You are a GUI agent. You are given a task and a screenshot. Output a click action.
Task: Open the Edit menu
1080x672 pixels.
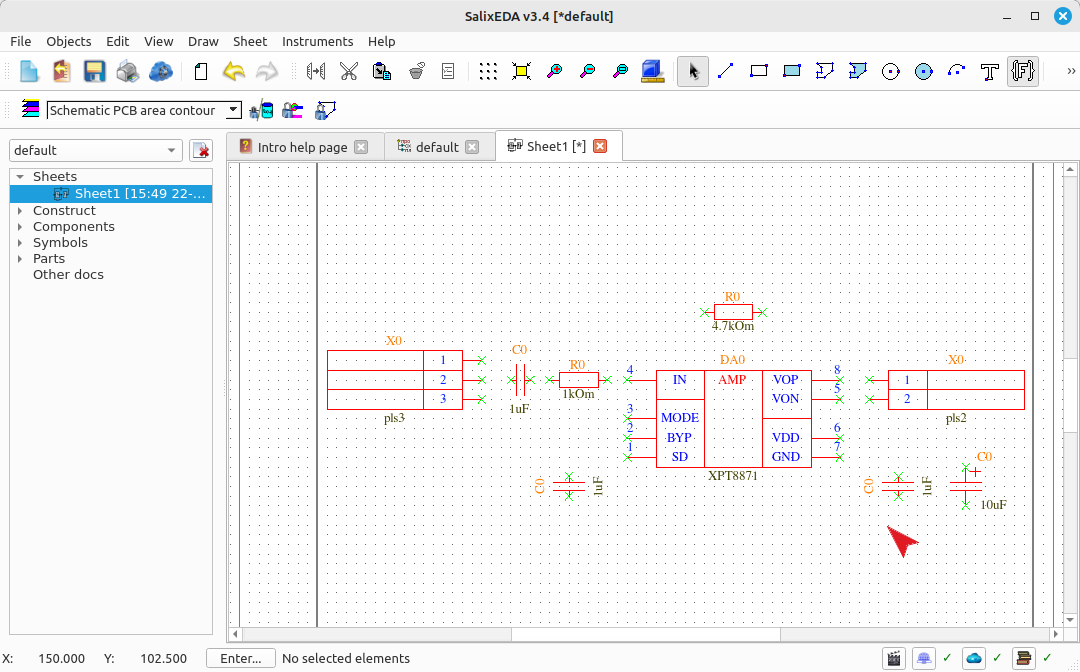point(118,41)
